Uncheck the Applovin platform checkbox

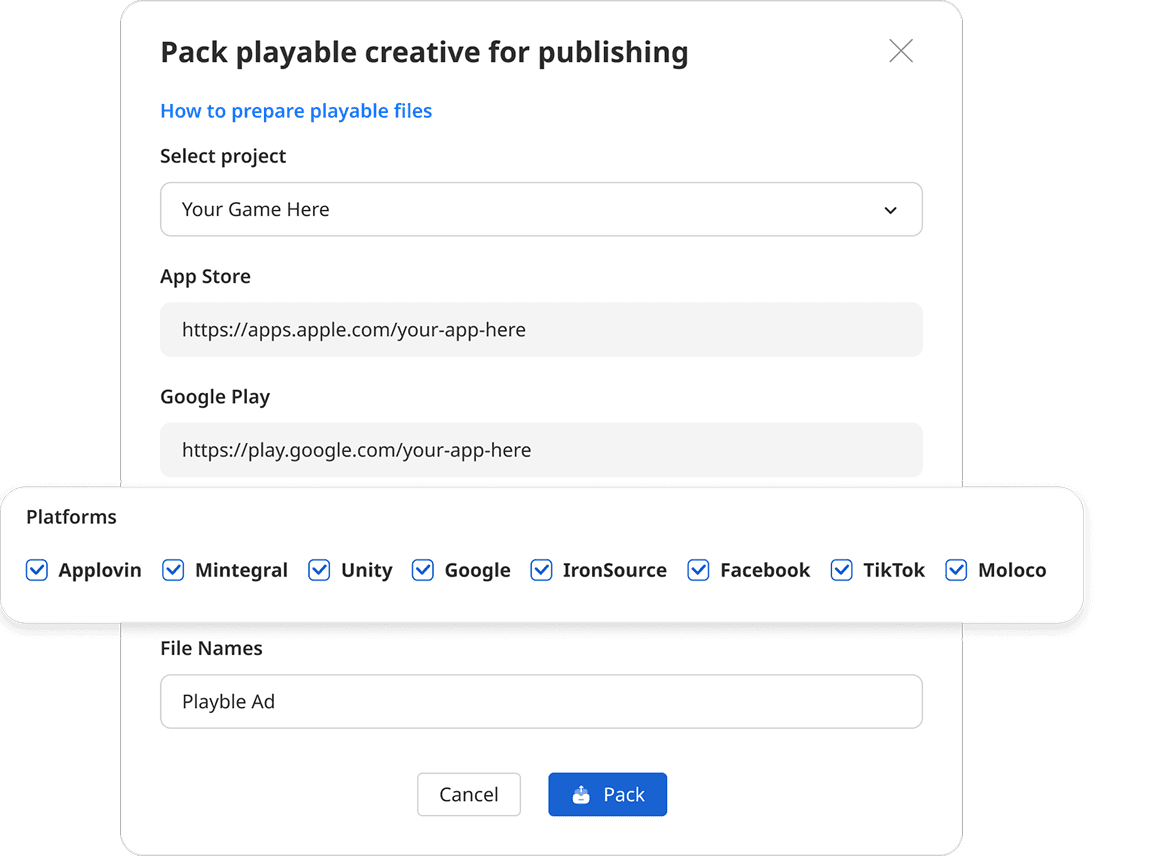pos(37,570)
